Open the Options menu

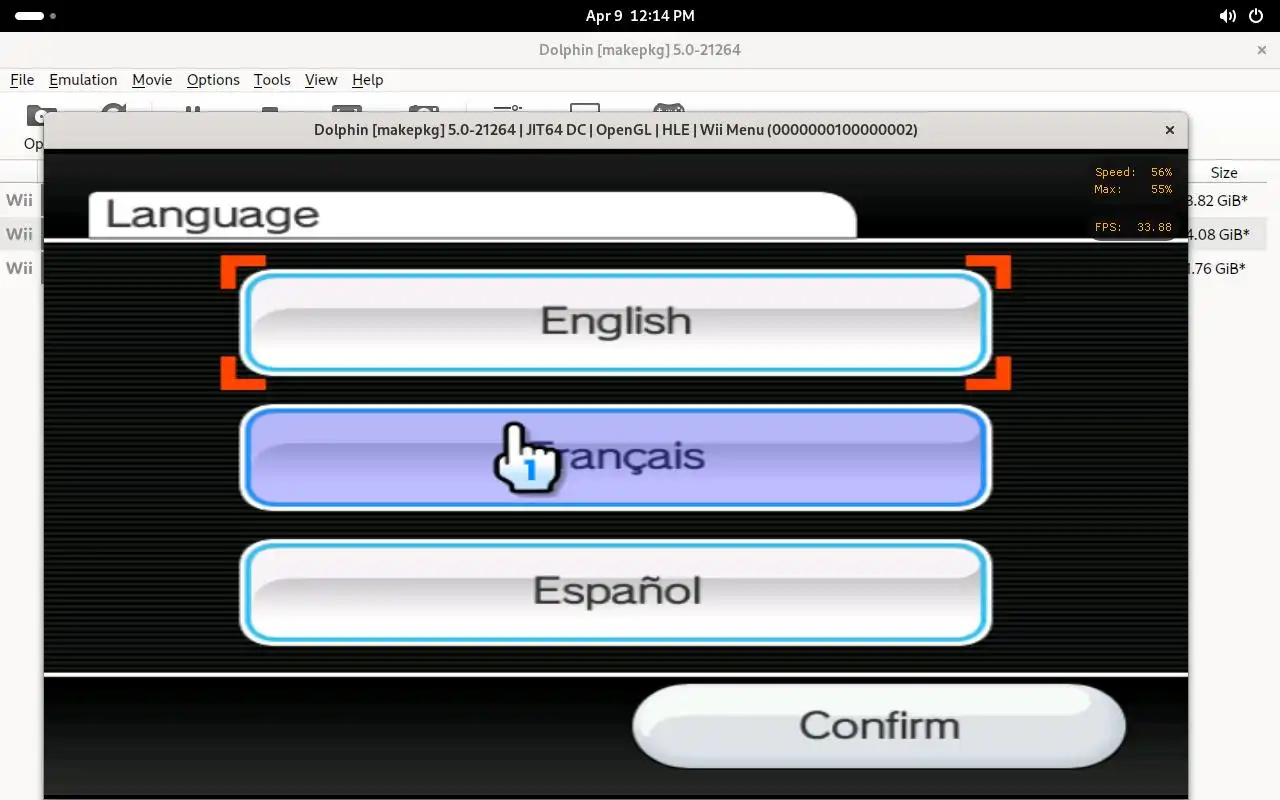[213, 80]
